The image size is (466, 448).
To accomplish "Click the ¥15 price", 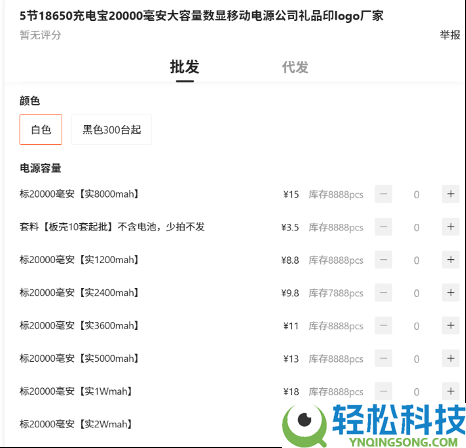I will [x=291, y=194].
